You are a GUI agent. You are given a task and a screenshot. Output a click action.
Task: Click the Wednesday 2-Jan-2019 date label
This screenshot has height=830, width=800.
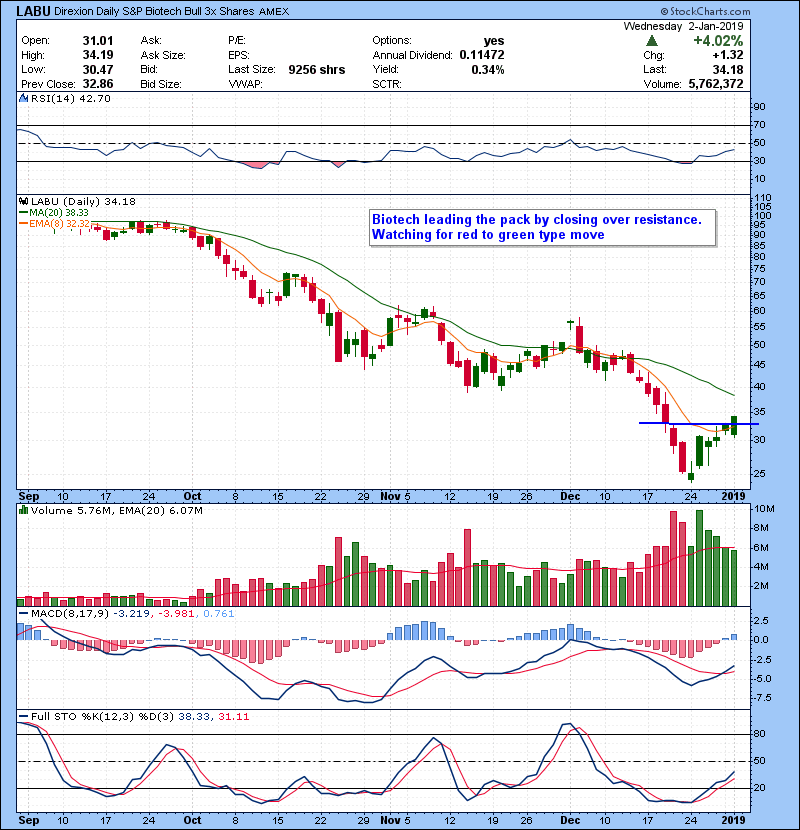(x=683, y=26)
